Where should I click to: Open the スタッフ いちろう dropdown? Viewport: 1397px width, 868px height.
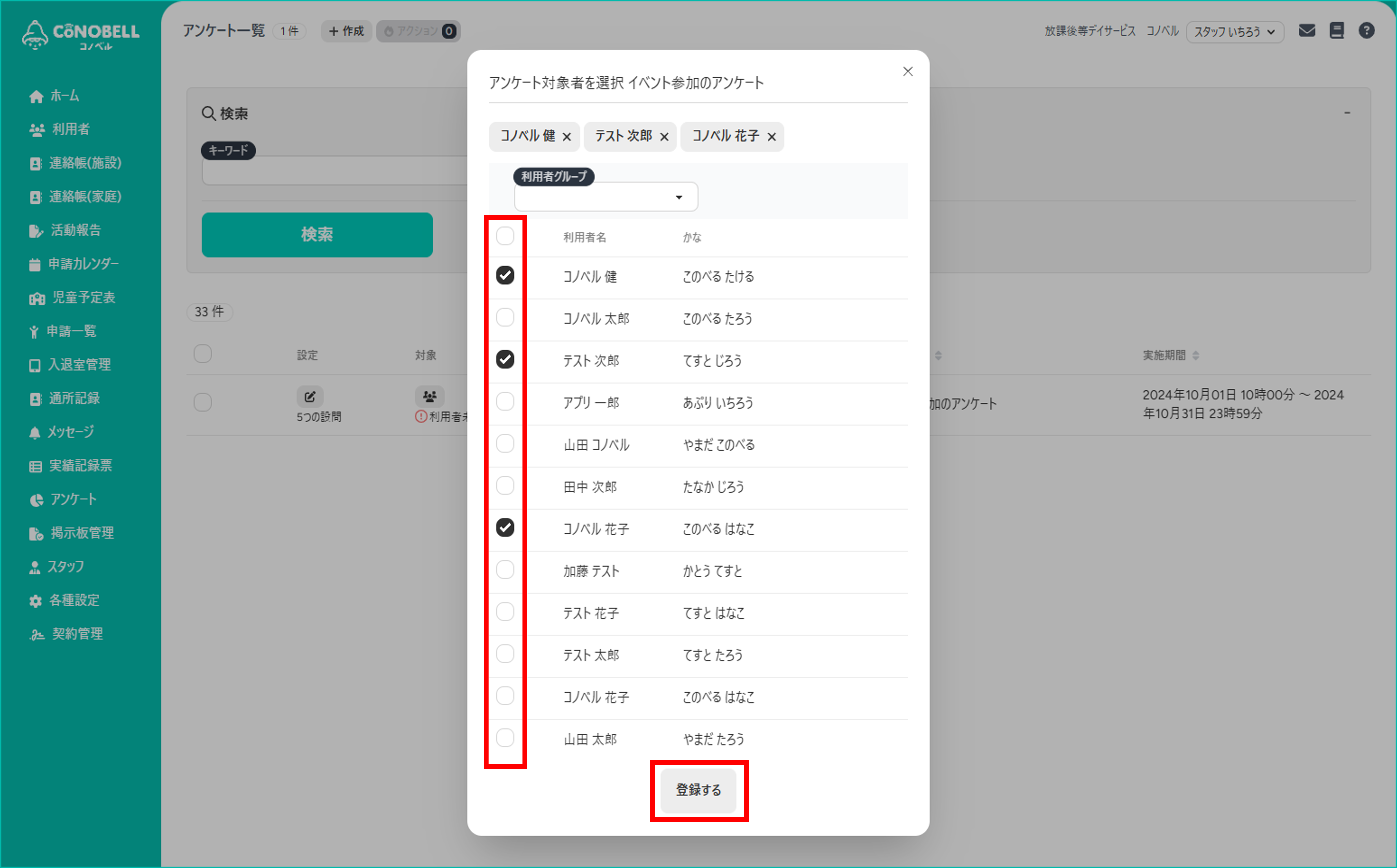click(x=1235, y=32)
